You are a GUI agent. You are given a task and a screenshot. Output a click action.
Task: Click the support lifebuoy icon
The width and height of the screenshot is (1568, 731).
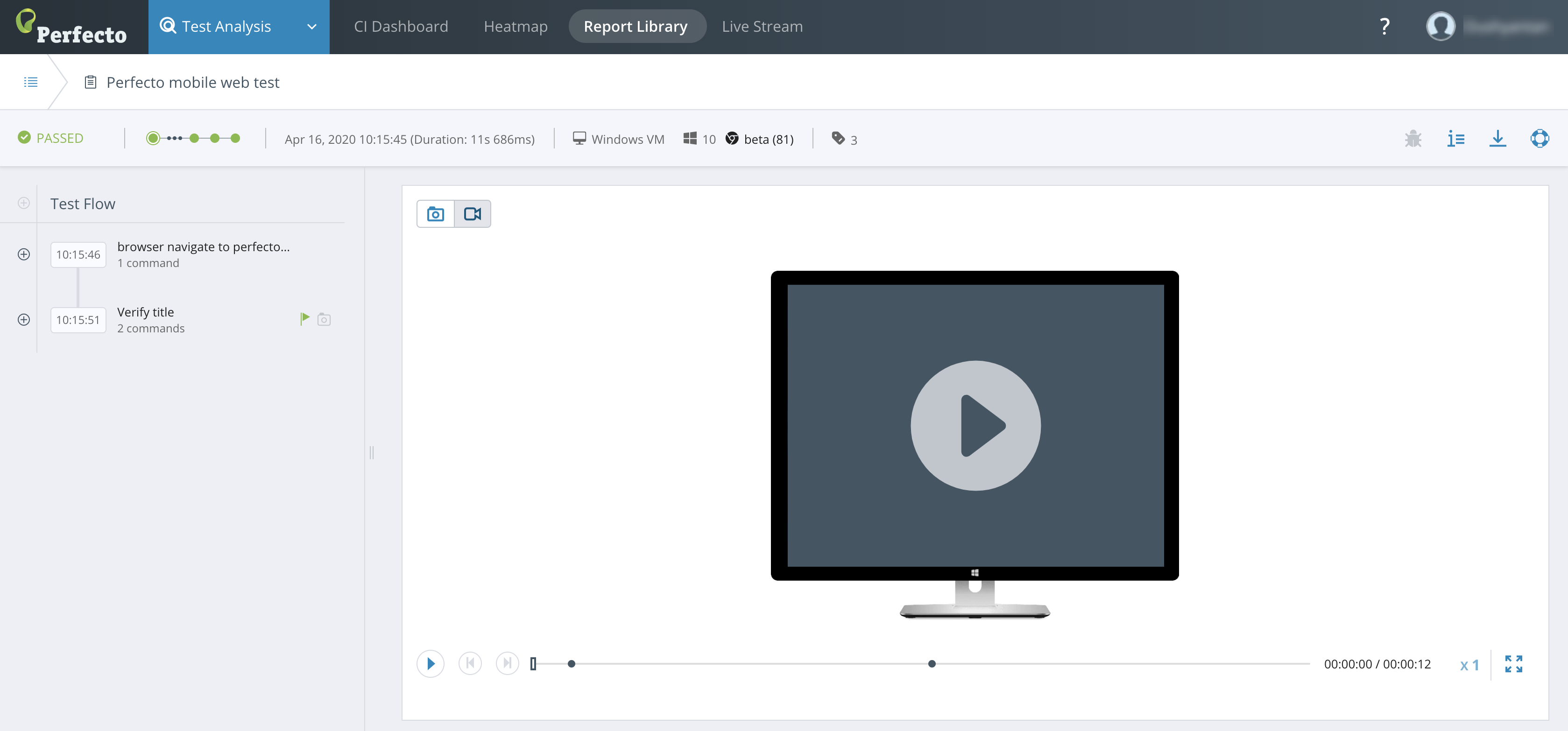coord(1540,139)
